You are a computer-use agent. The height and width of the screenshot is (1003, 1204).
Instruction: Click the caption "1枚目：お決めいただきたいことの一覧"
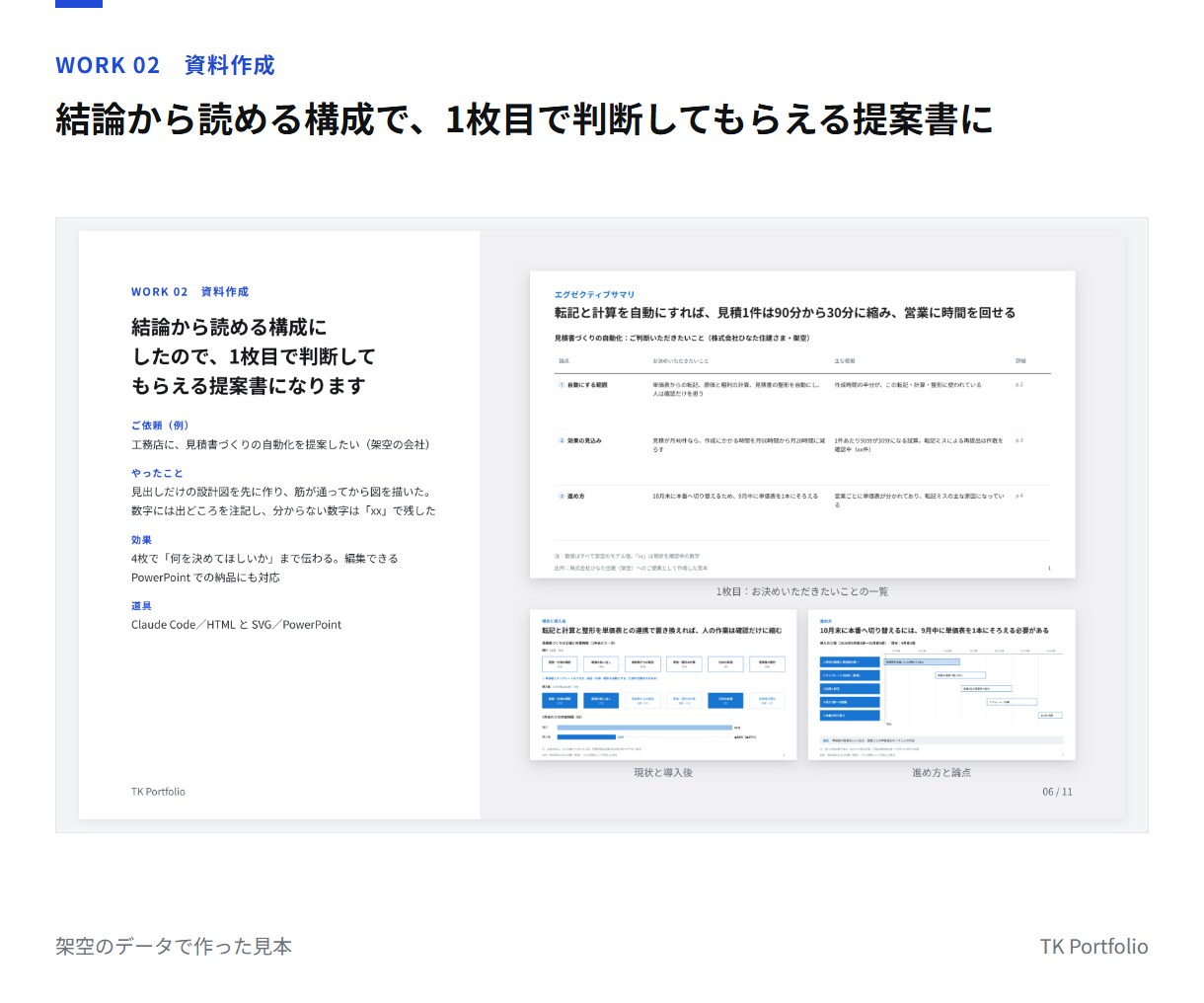[802, 591]
